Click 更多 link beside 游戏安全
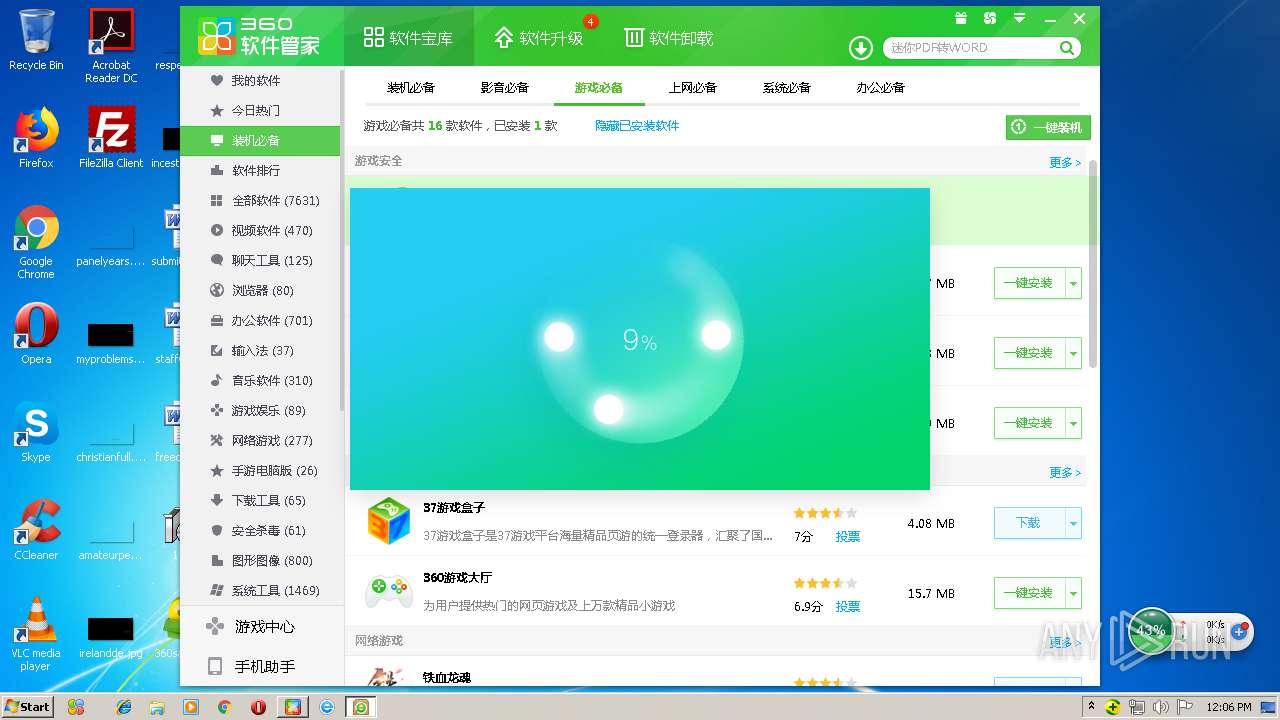 [x=1065, y=162]
